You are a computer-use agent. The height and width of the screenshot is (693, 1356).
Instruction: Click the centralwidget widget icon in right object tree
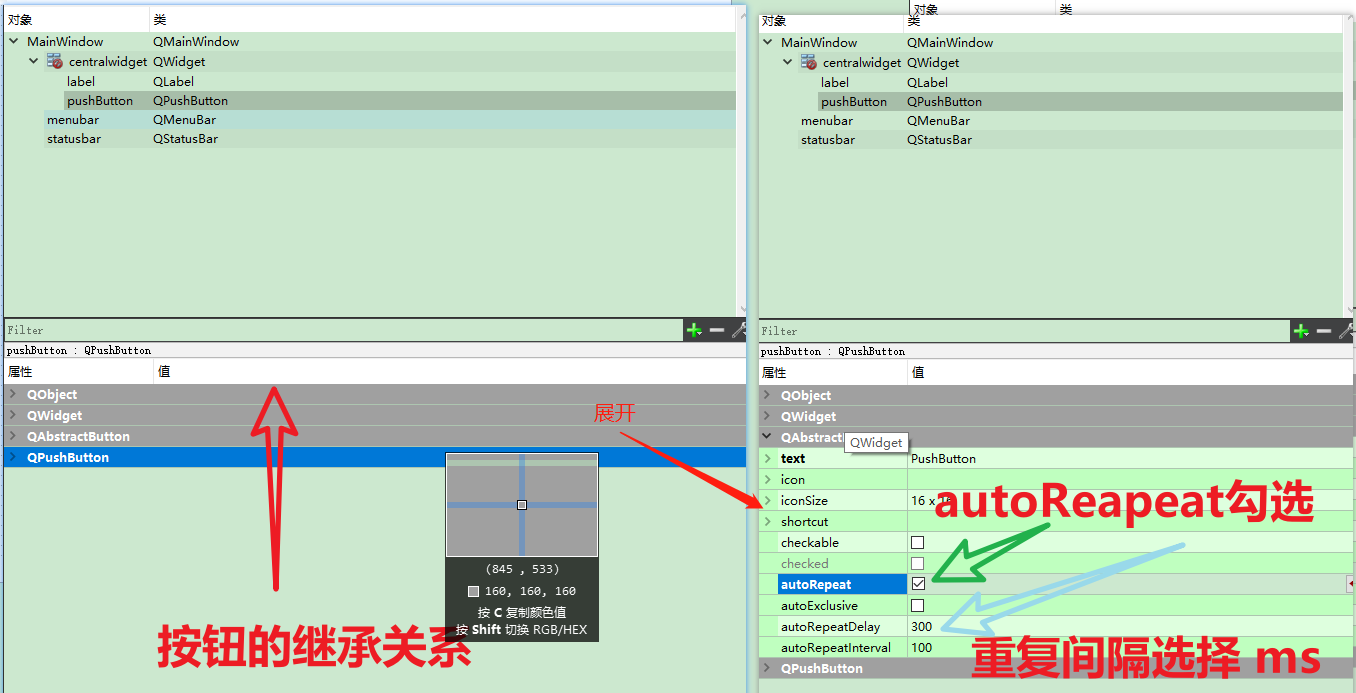(x=807, y=62)
